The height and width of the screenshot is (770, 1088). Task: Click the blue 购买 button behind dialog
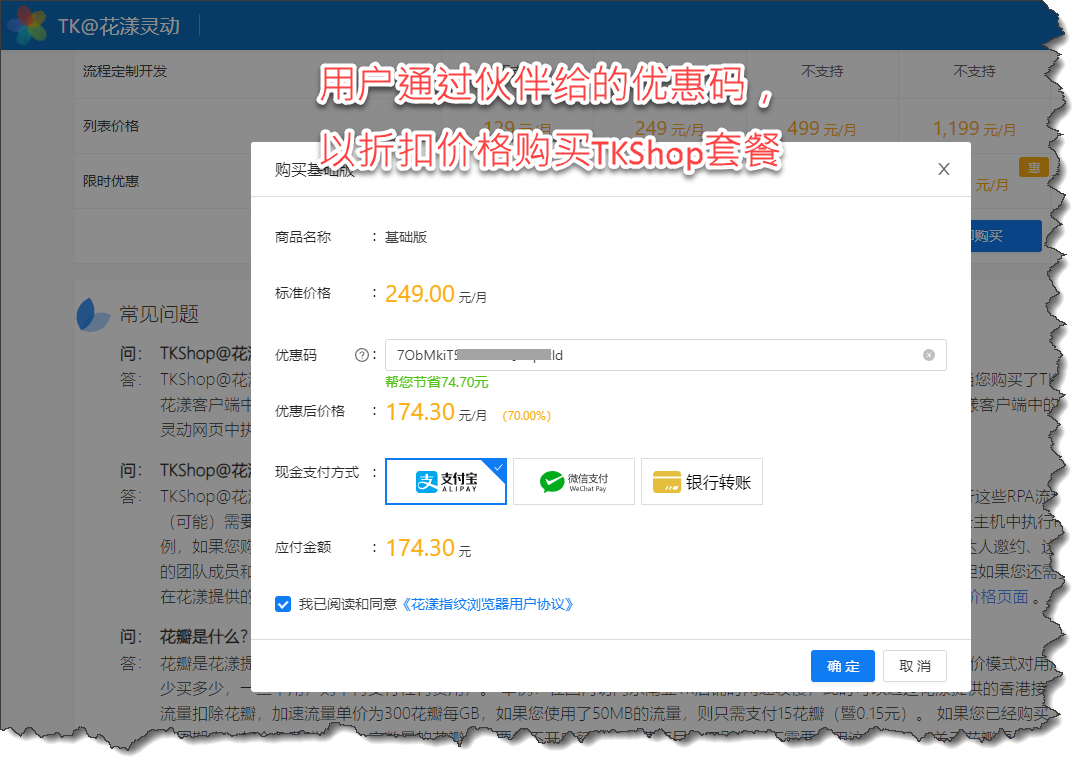(1005, 236)
